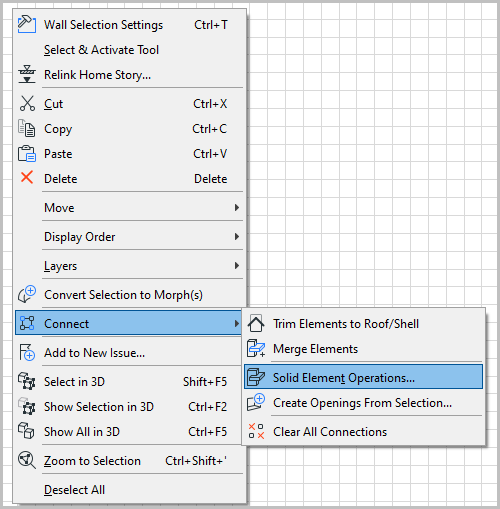Click the red Delete X icon

tap(27, 177)
